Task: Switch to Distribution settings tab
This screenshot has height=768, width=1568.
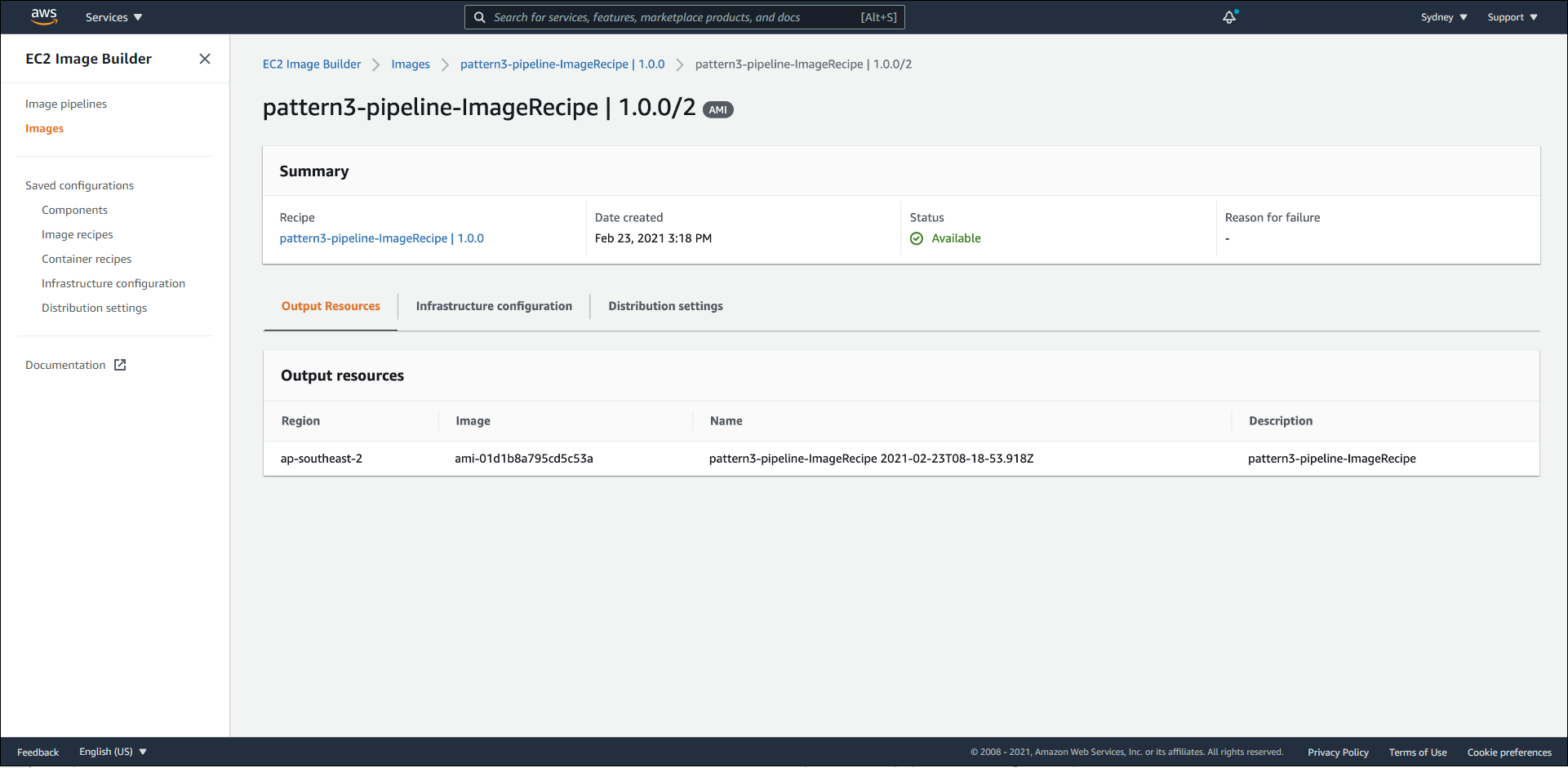Action: point(665,306)
